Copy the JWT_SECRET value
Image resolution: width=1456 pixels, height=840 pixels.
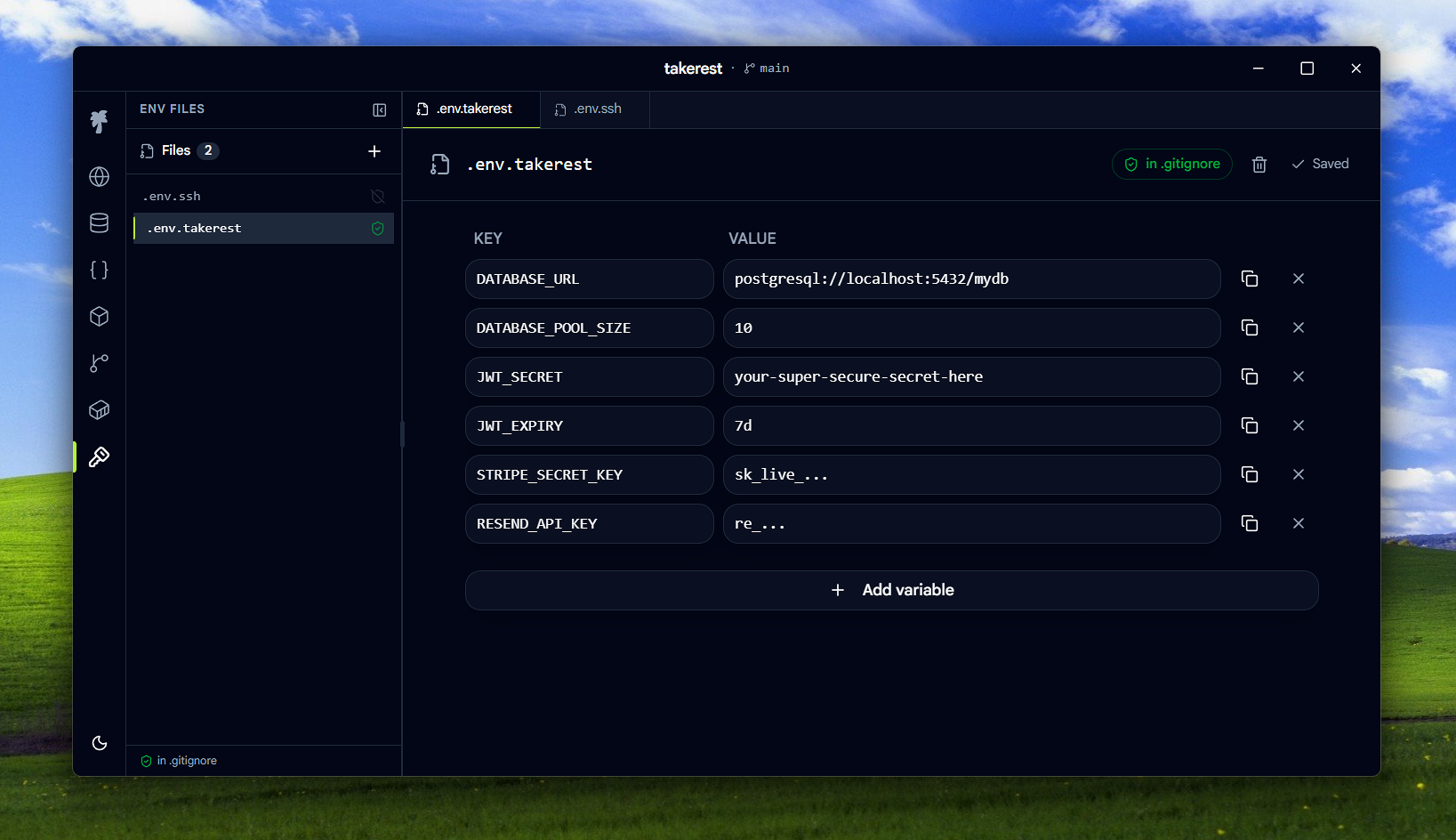pyautogui.click(x=1249, y=377)
